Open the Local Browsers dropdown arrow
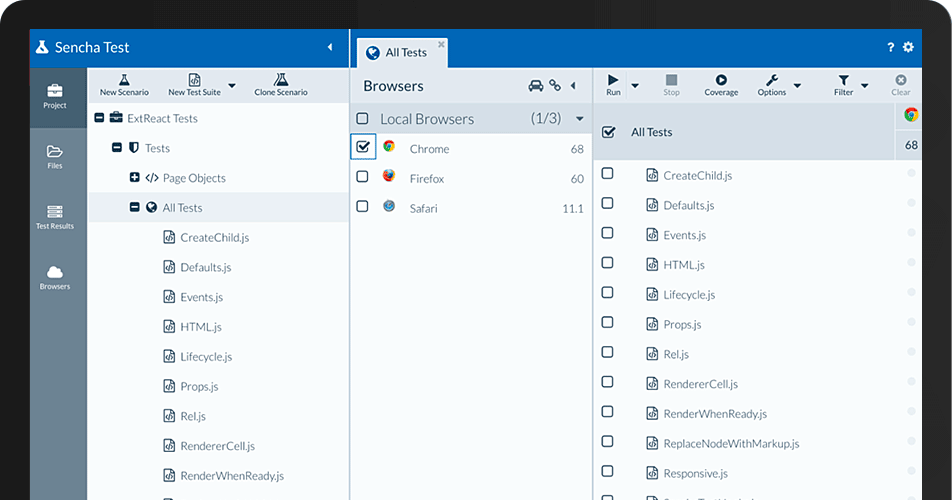Screen dimensions: 952x500 tap(580, 119)
